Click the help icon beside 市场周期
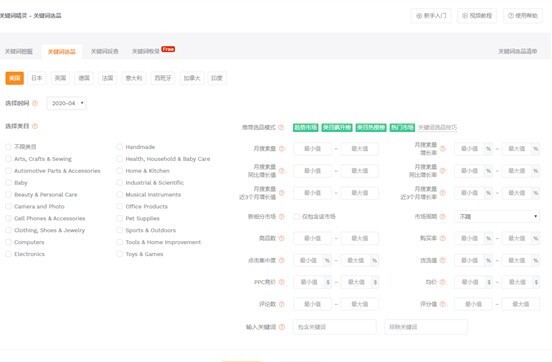The width and height of the screenshot is (552, 362). point(443,217)
